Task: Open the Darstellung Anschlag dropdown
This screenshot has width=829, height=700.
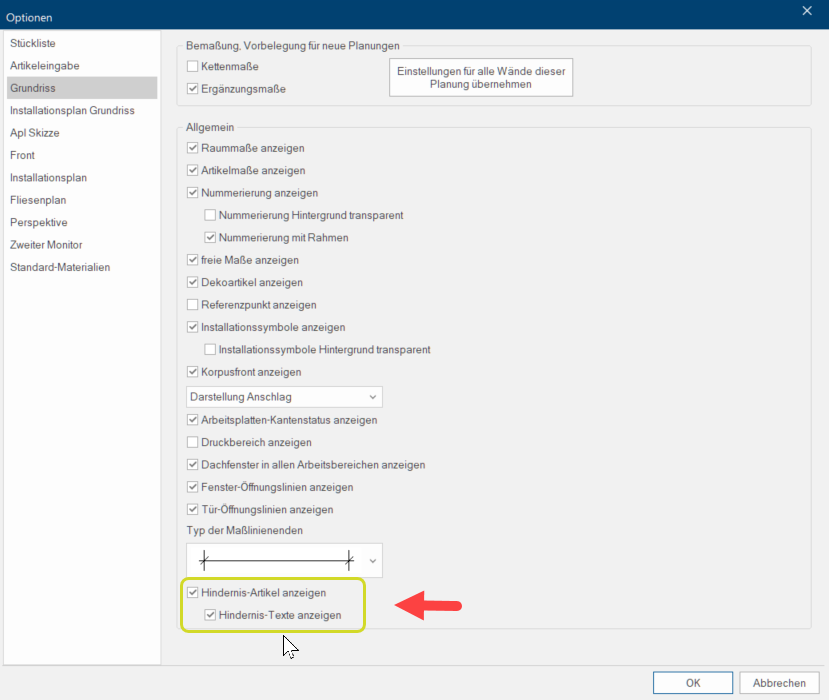Action: pos(284,397)
